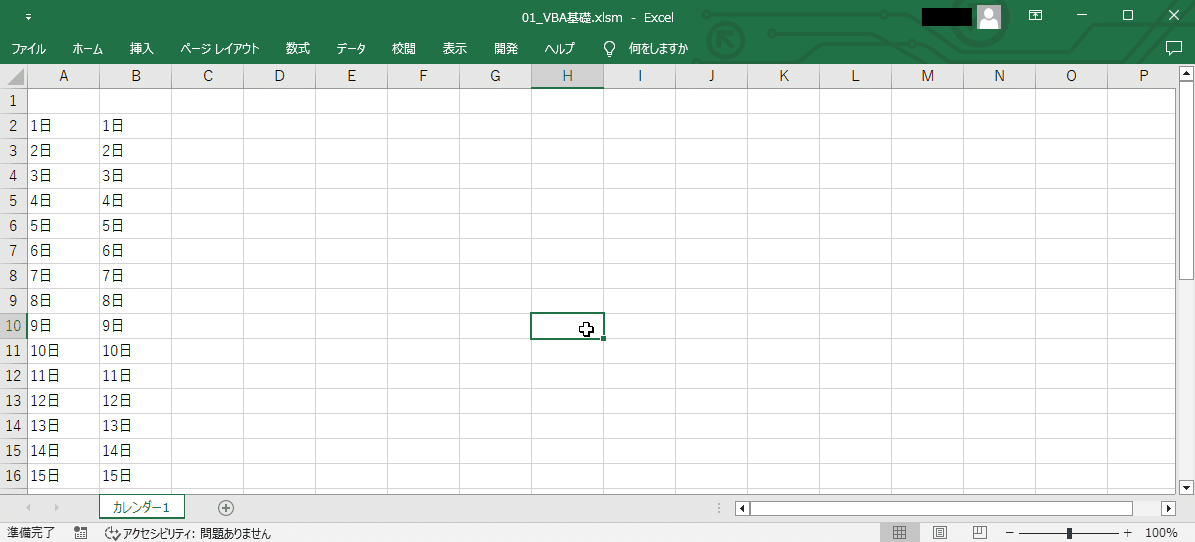
Task: Click the lightbulb Tell Me icon
Action: pyautogui.click(x=609, y=49)
